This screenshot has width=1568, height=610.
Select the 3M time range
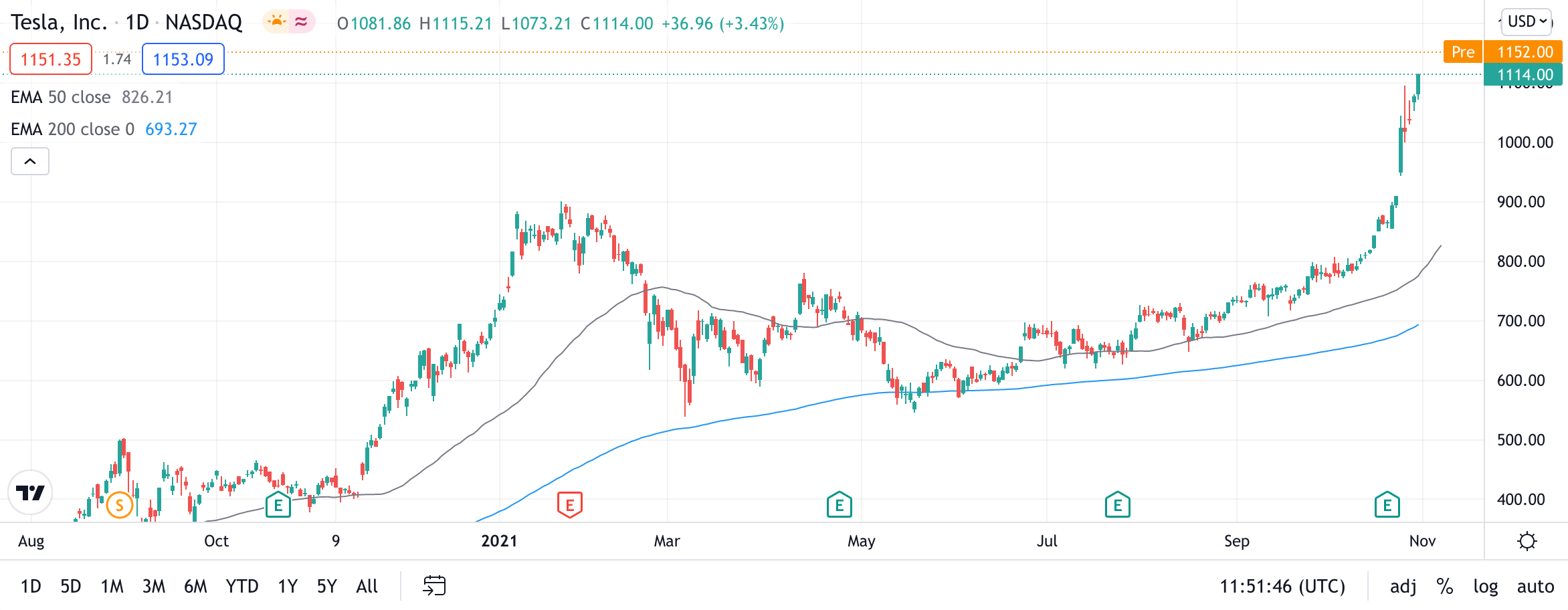(x=154, y=587)
